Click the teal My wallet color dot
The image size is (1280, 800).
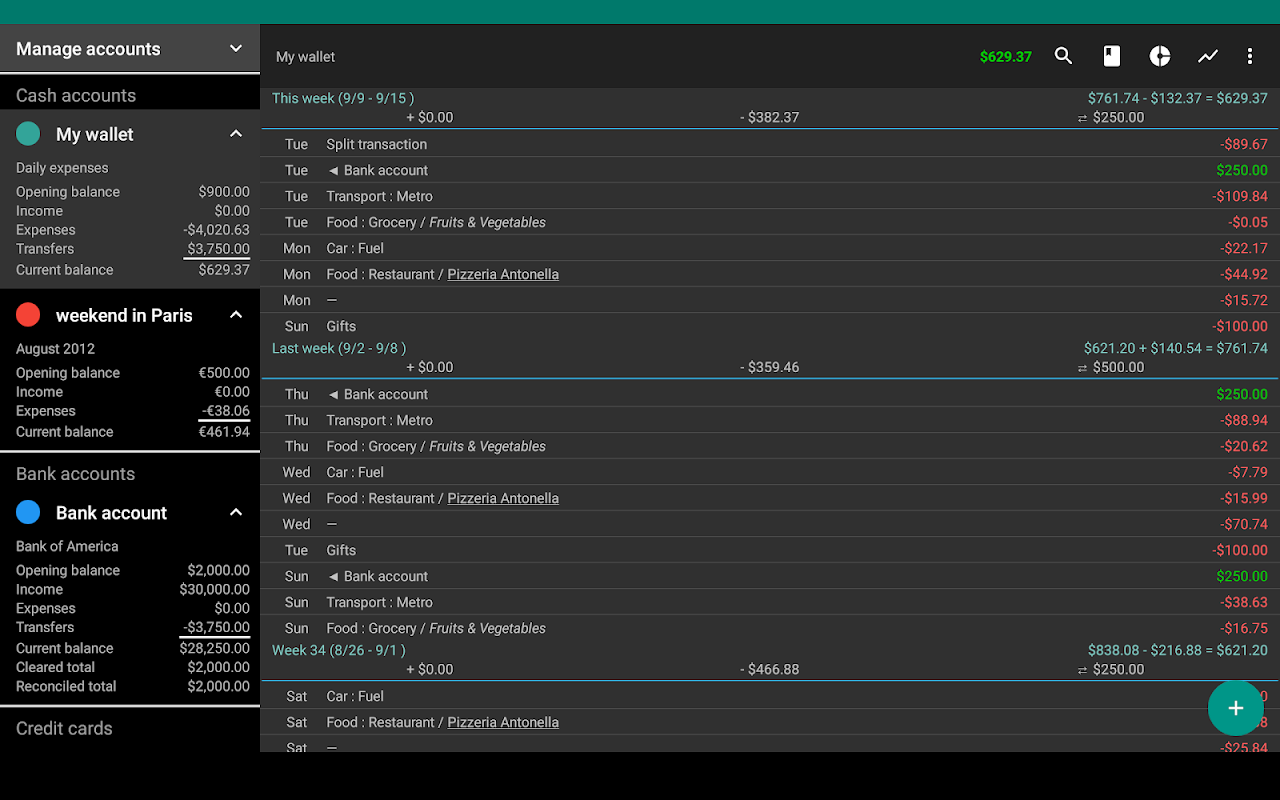28,134
